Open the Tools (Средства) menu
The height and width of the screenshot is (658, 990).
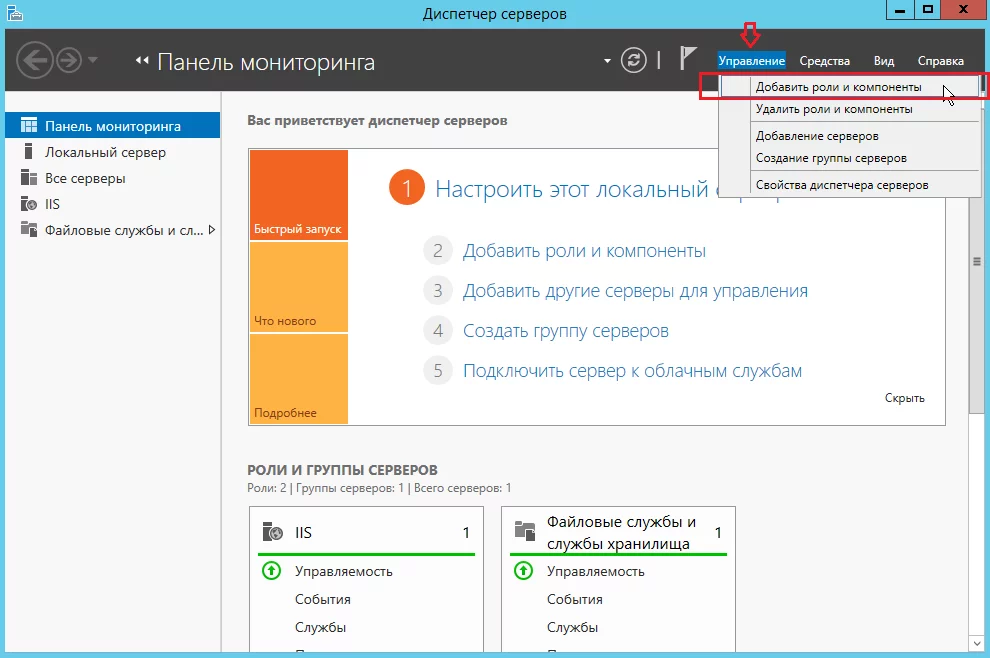[x=824, y=61]
